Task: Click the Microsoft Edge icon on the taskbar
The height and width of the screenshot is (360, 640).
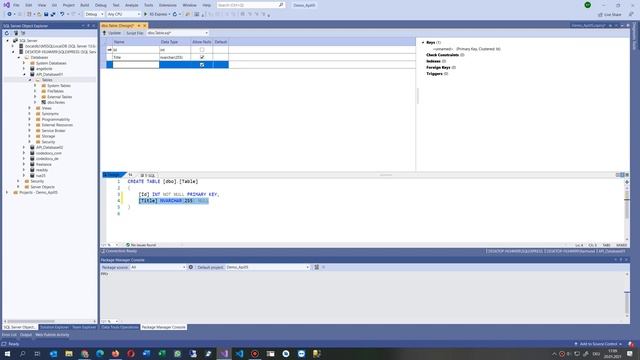Action: pyautogui.click(x=100, y=353)
